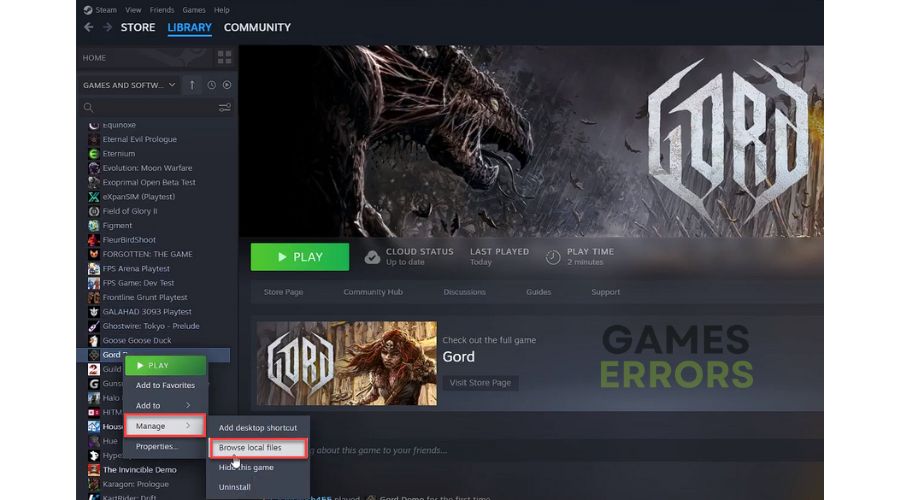Select GALAHAD 3093 Playtest
Viewport: 900px width, 500px height.
pos(147,311)
